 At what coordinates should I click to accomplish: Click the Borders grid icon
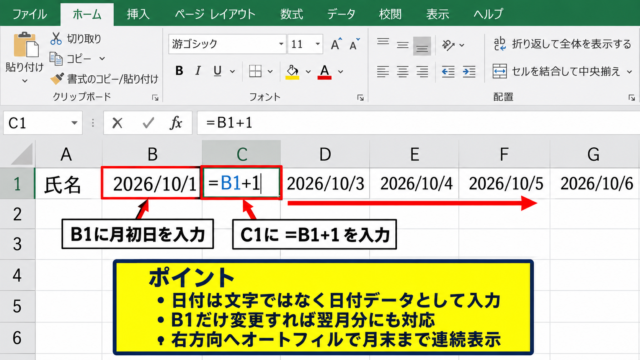[256, 71]
